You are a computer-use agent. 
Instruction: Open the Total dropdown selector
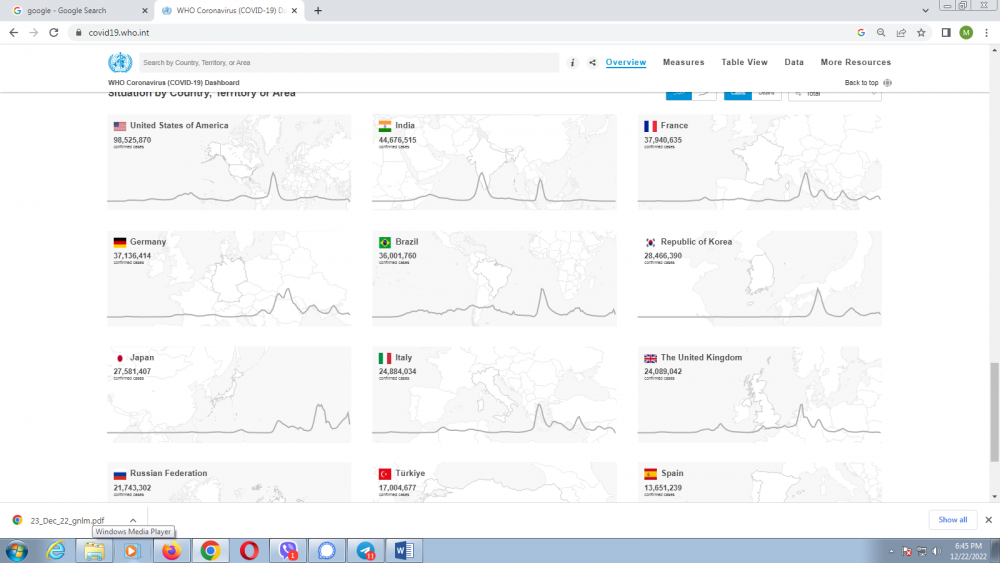[x=834, y=93]
